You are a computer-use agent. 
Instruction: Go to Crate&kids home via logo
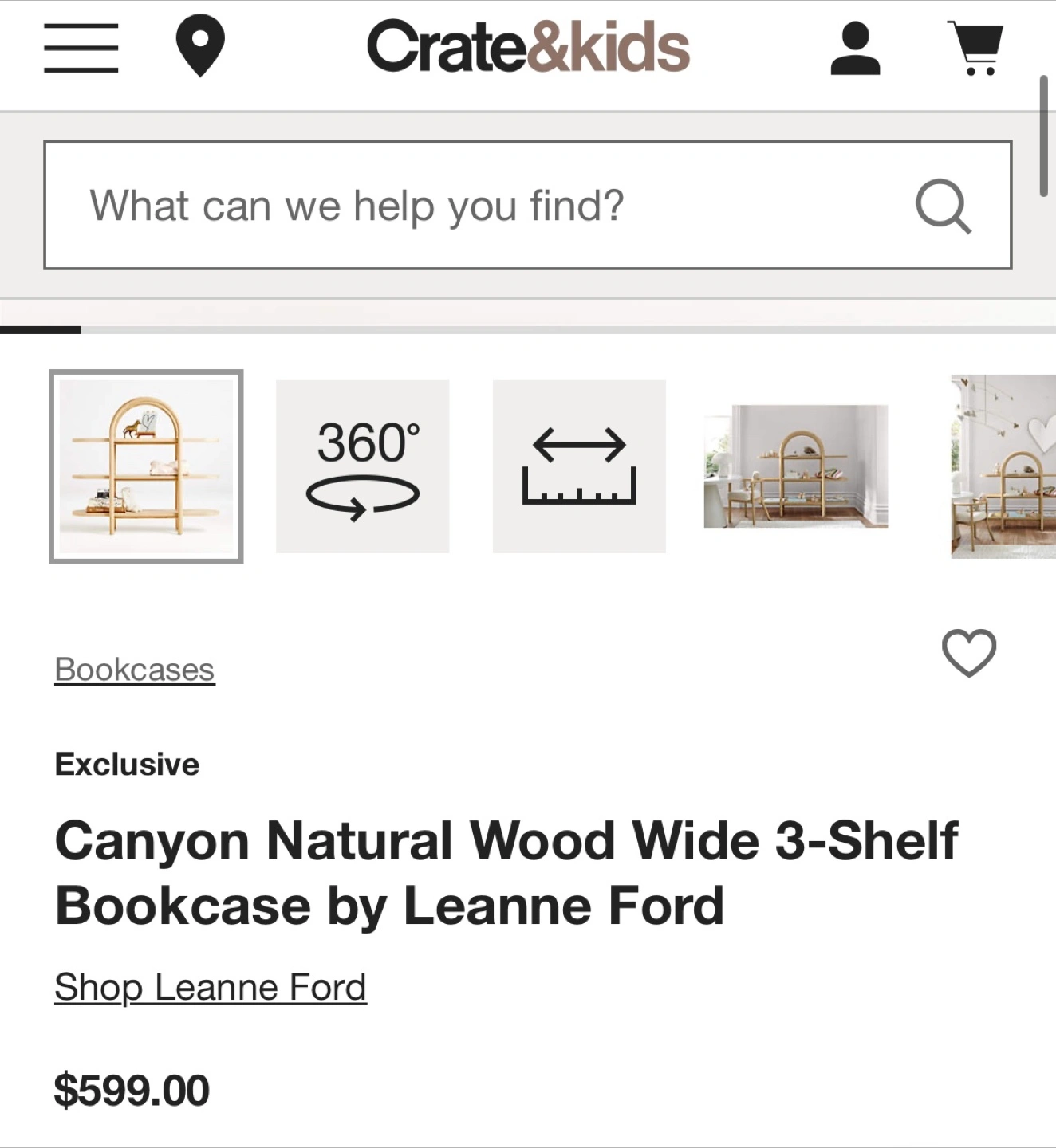[x=528, y=47]
